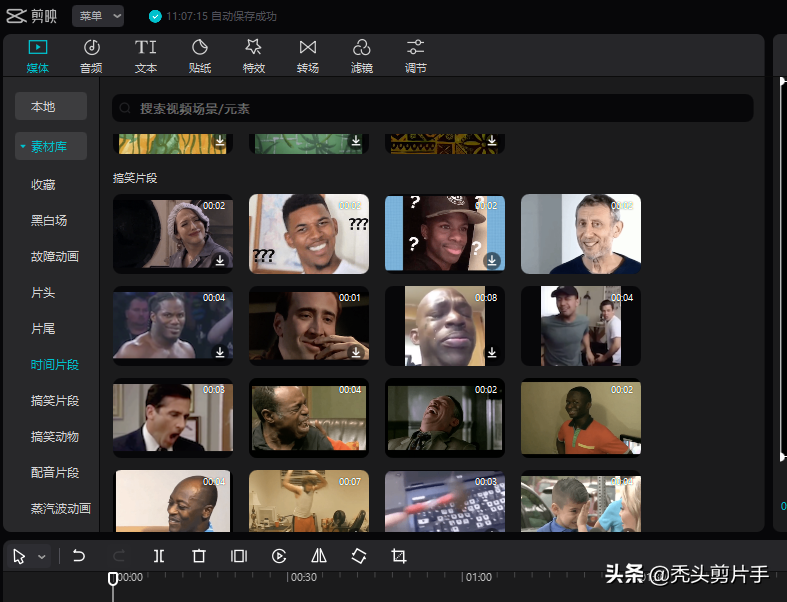Click the split clip tool
The image size is (787, 602).
click(159, 556)
